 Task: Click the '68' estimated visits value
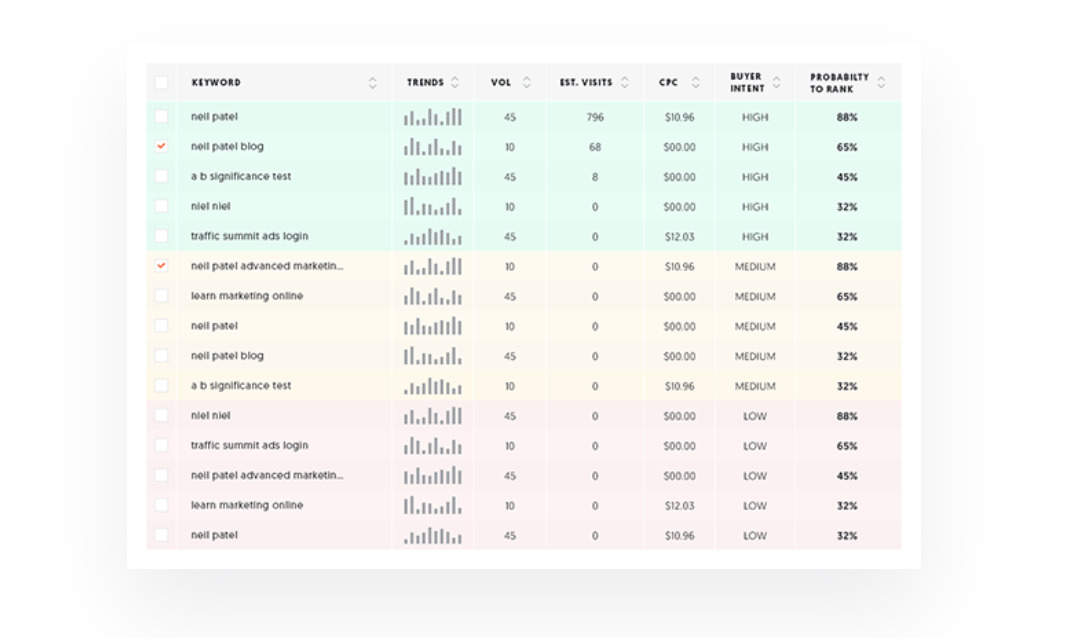pos(595,147)
